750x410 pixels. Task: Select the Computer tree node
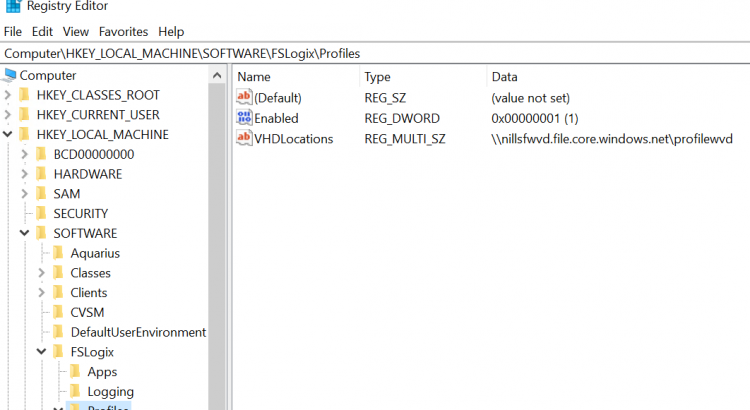(48, 76)
